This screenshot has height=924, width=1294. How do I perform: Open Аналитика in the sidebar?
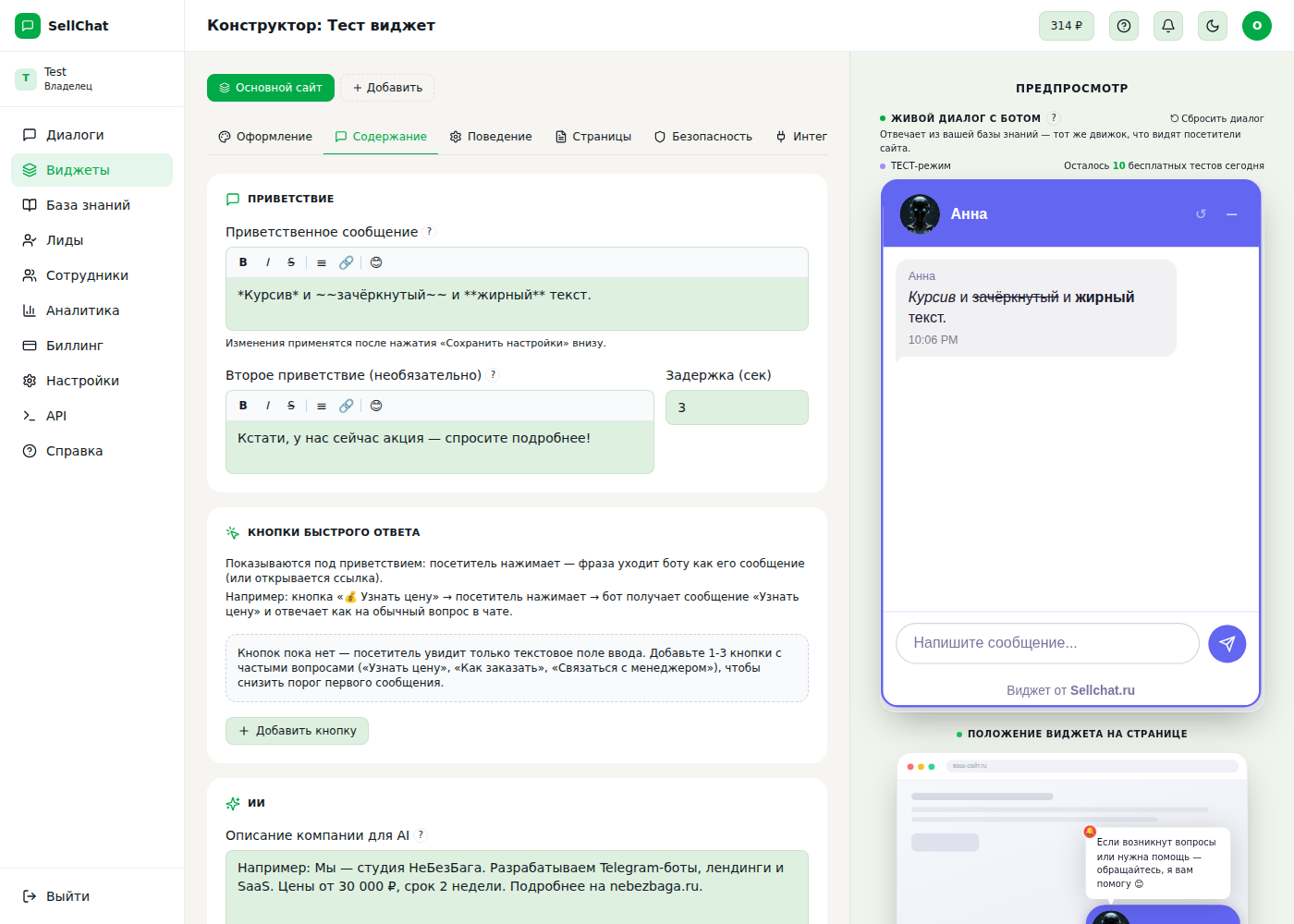click(92, 310)
